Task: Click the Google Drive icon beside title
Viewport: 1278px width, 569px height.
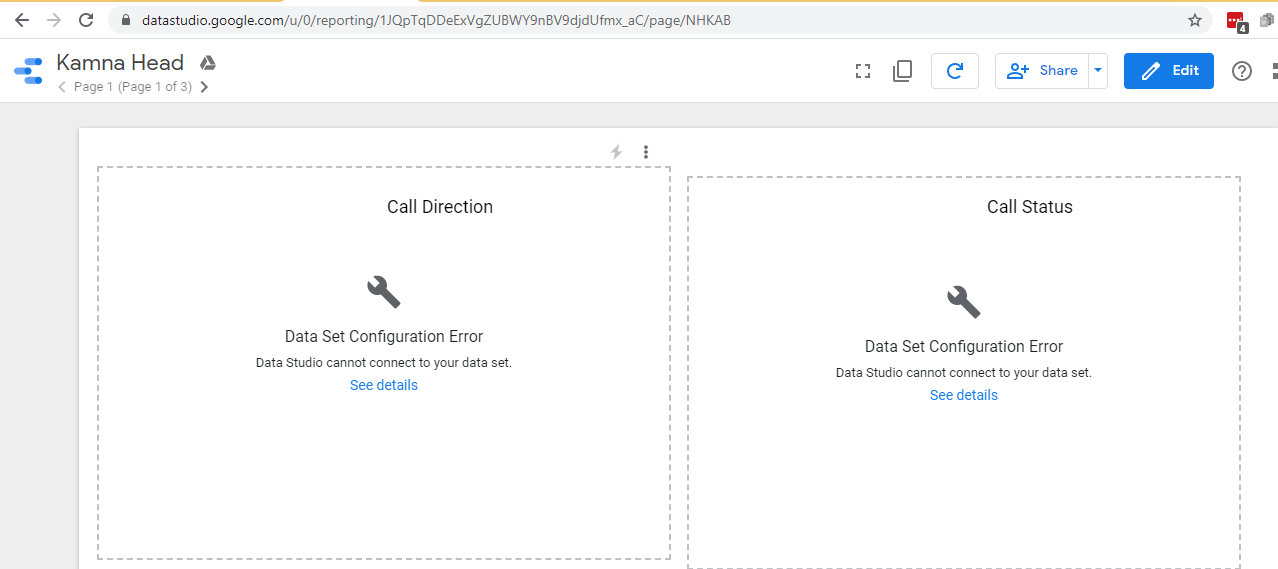Action: point(208,63)
